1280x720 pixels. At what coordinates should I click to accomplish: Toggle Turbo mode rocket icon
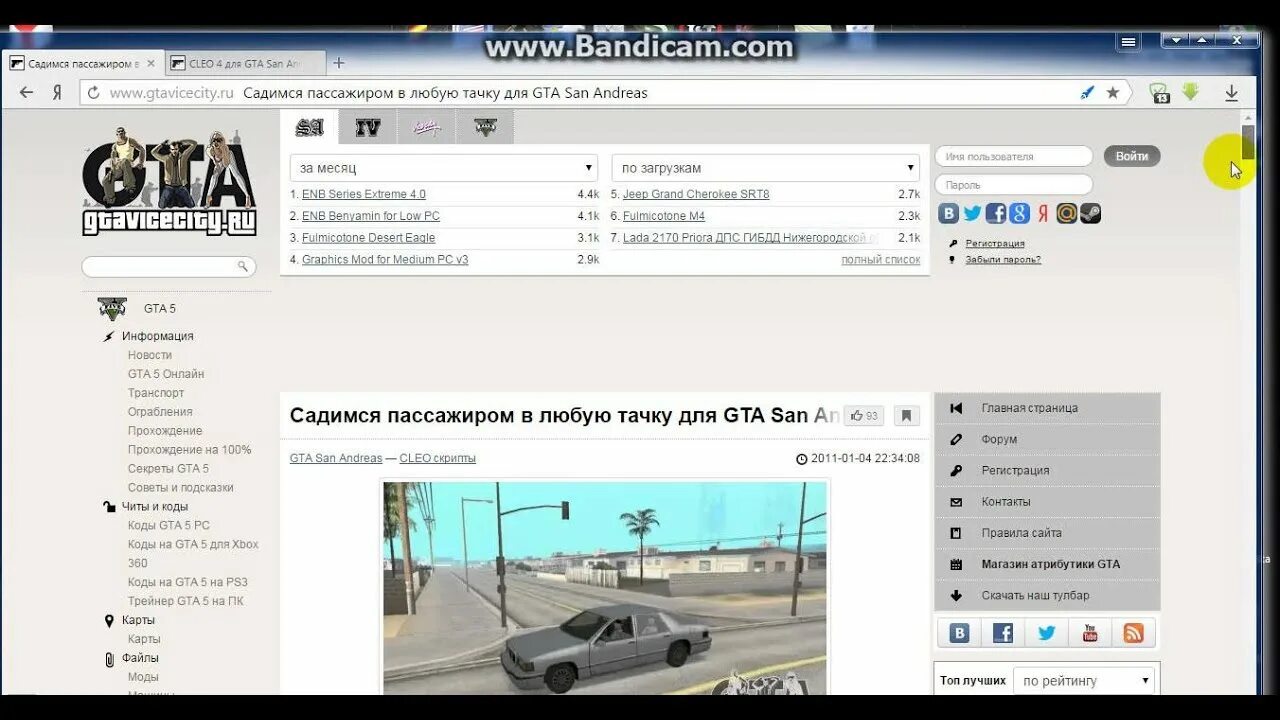coord(1087,93)
